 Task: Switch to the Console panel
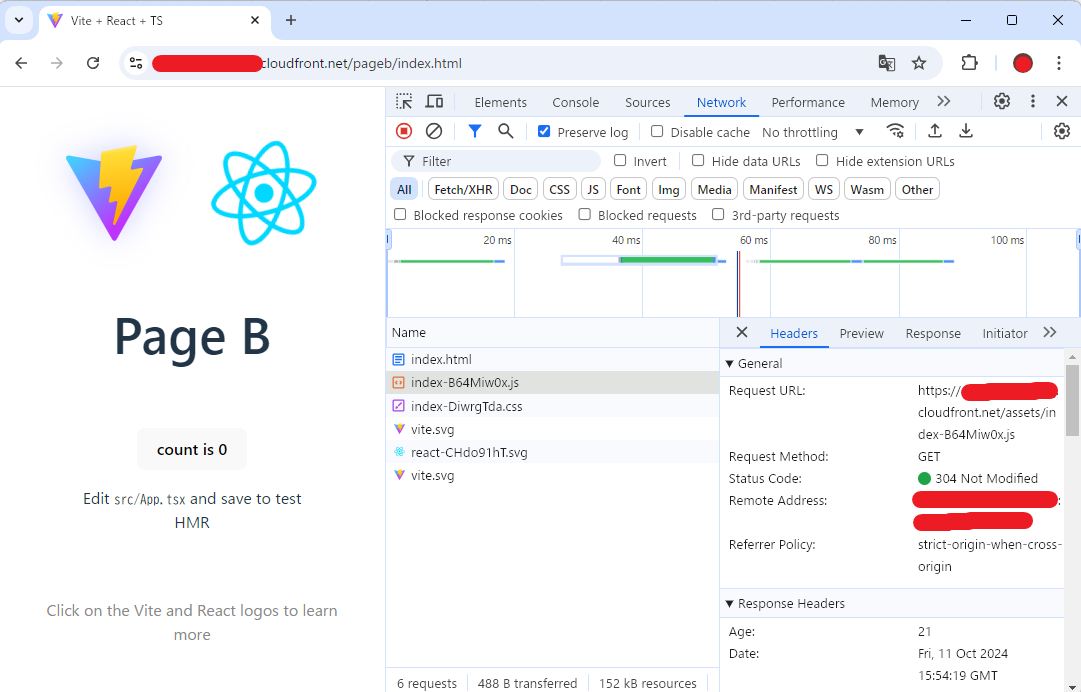576,102
